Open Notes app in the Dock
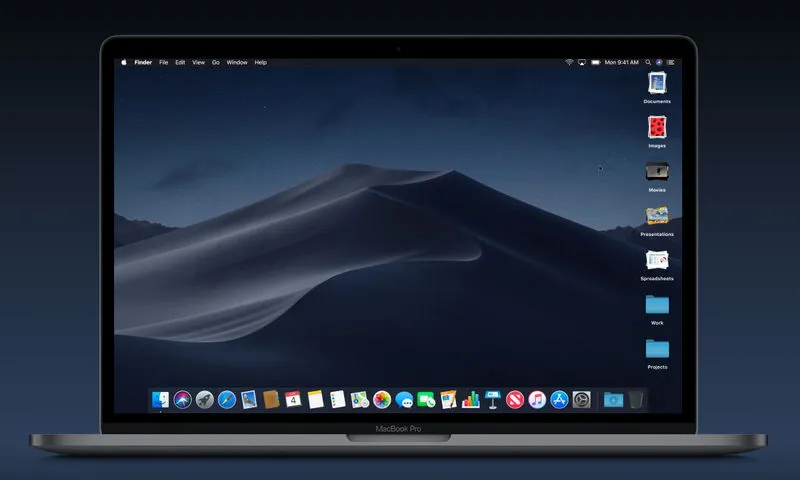The height and width of the screenshot is (480, 800). [315, 399]
